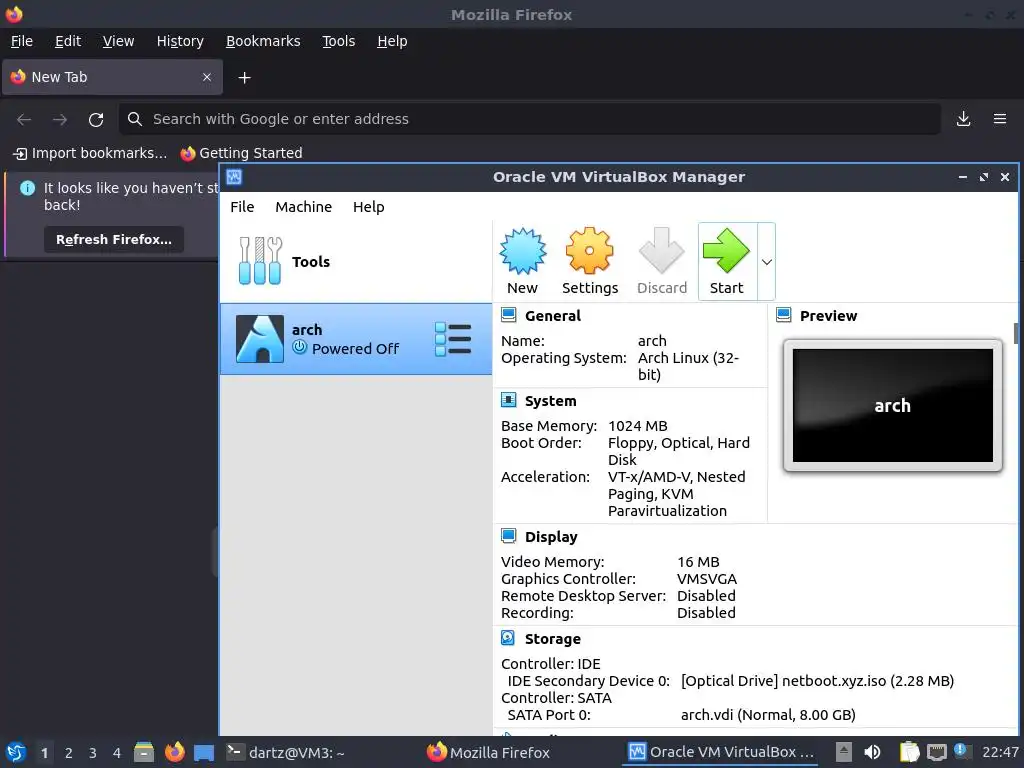Open the Storage section header
The width and height of the screenshot is (1024, 768).
pos(552,639)
